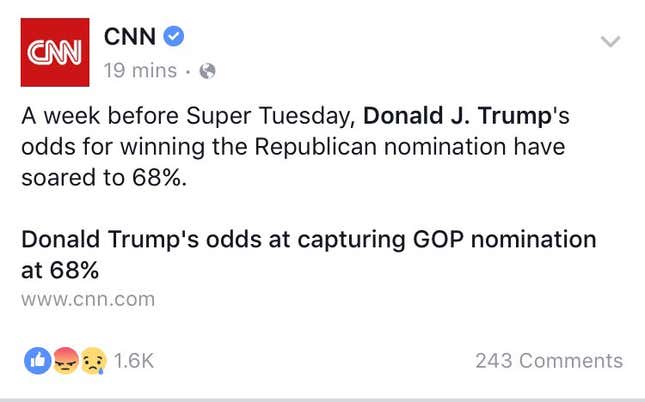Expand the post options chevron
The width and height of the screenshot is (645, 402).
610,41
